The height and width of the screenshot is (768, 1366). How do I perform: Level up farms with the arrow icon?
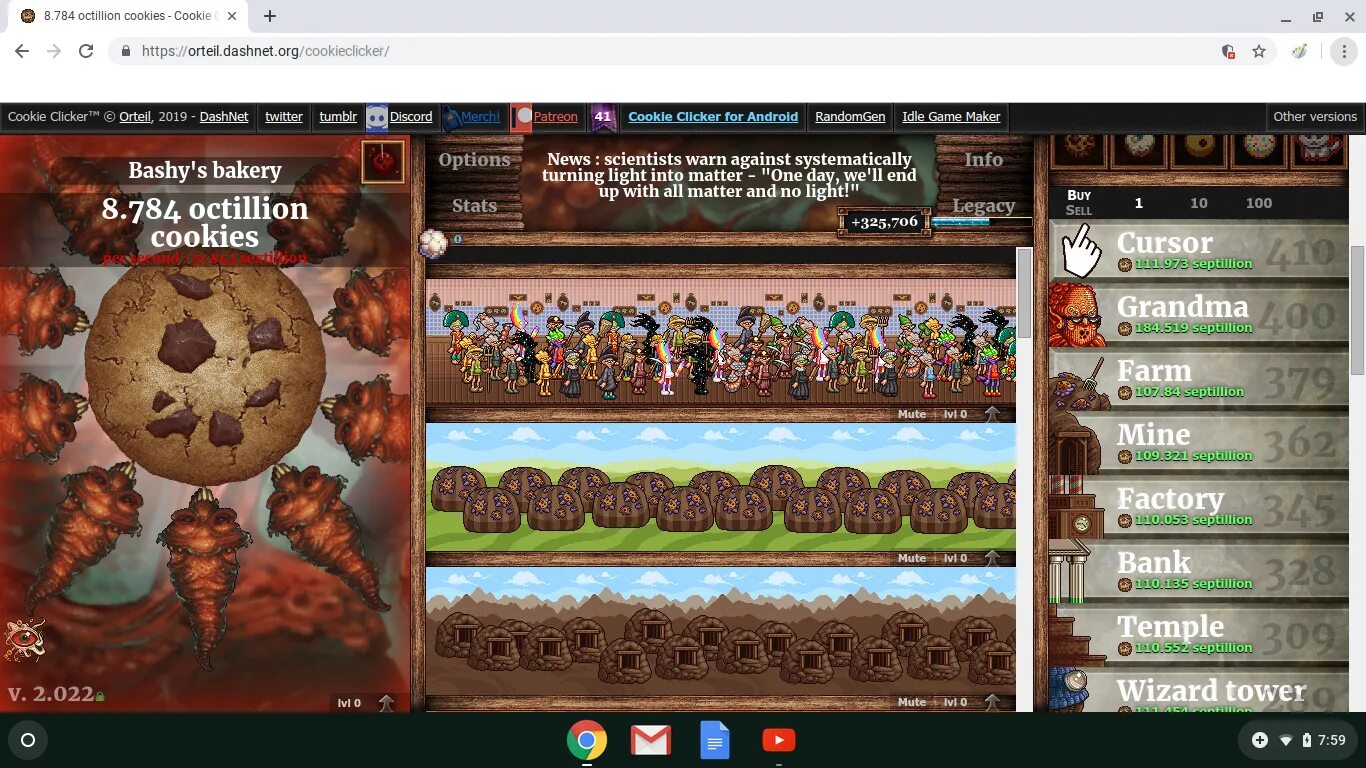coord(992,558)
